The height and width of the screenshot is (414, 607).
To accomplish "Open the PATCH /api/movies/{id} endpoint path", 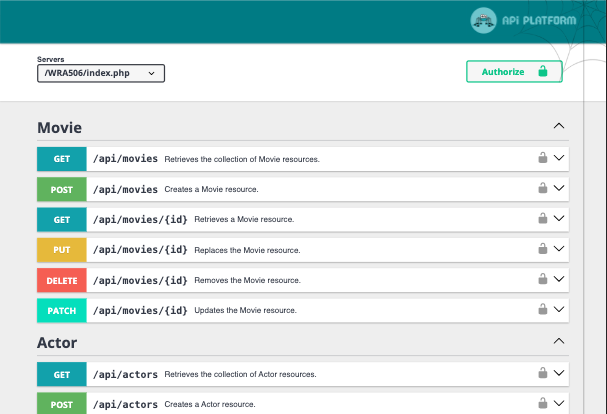I will 140,310.
